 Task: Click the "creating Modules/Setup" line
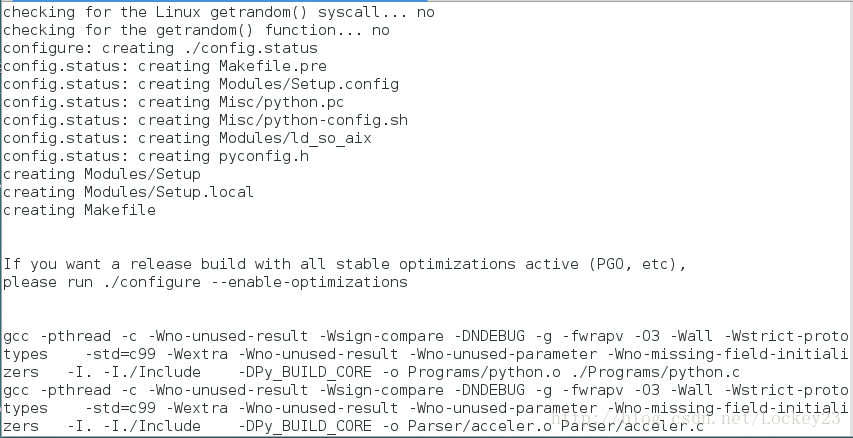pos(102,174)
